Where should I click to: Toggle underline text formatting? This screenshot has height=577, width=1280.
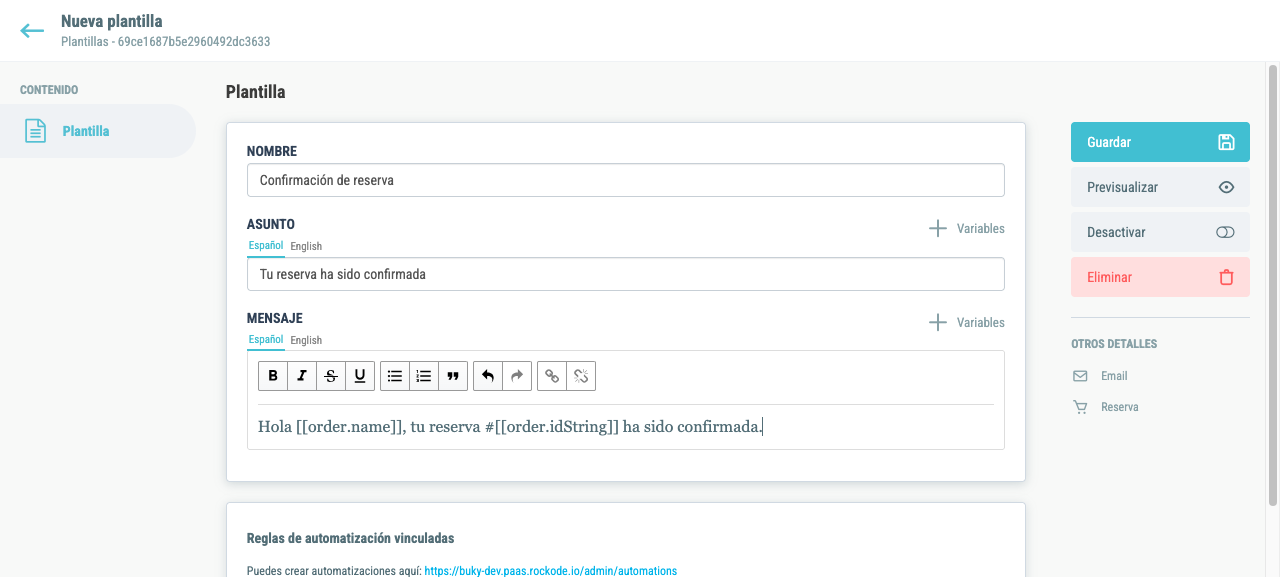pos(360,376)
